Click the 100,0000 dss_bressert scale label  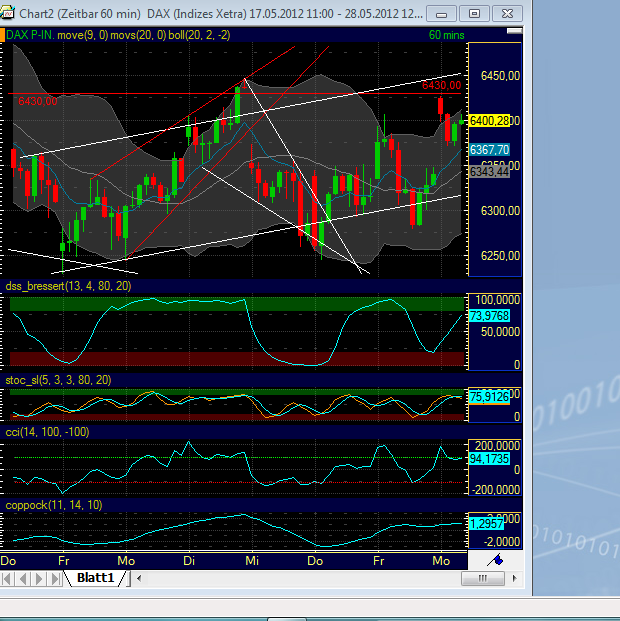coord(497,300)
